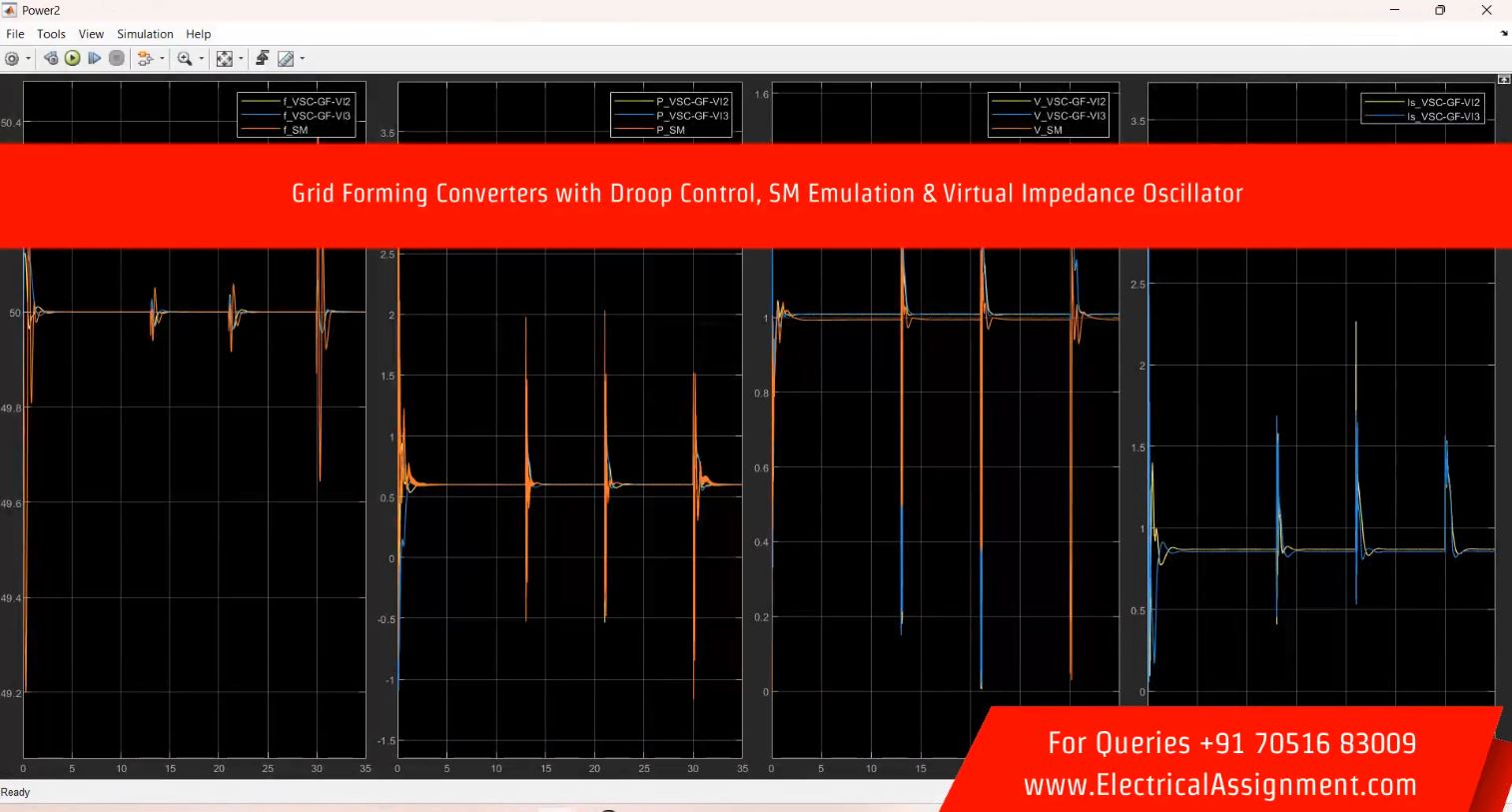
Task: Click the gray Stop simulation button
Action: pyautogui.click(x=117, y=59)
